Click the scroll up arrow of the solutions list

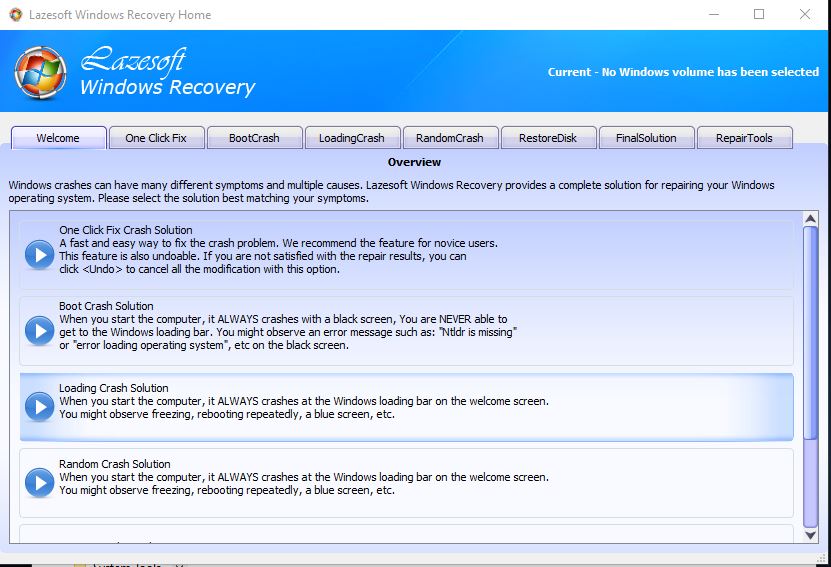click(810, 218)
